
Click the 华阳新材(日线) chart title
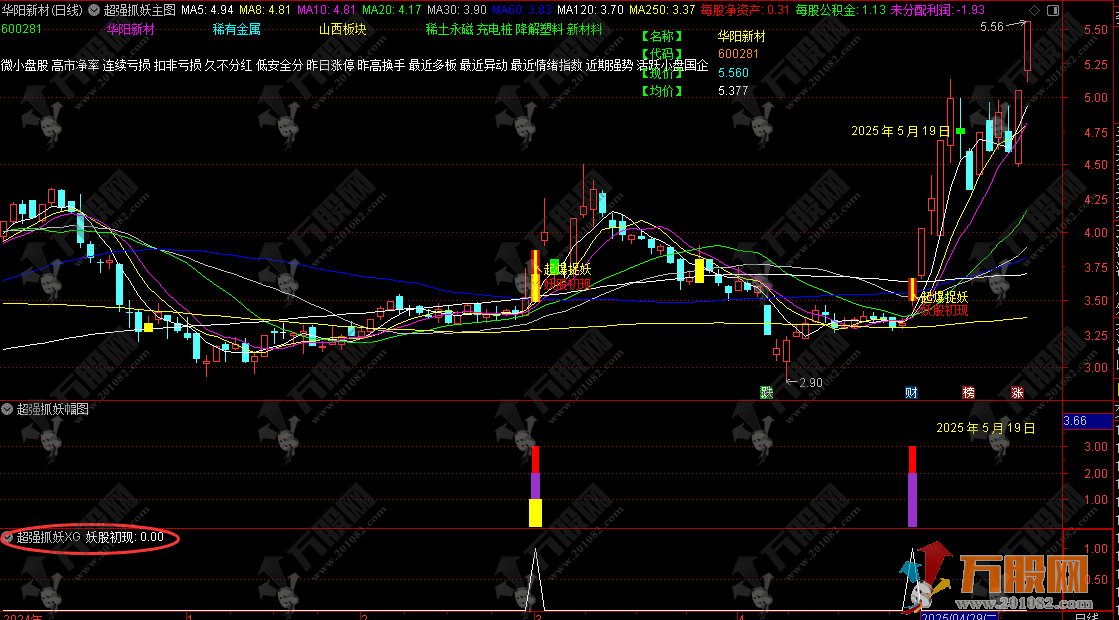(41, 10)
